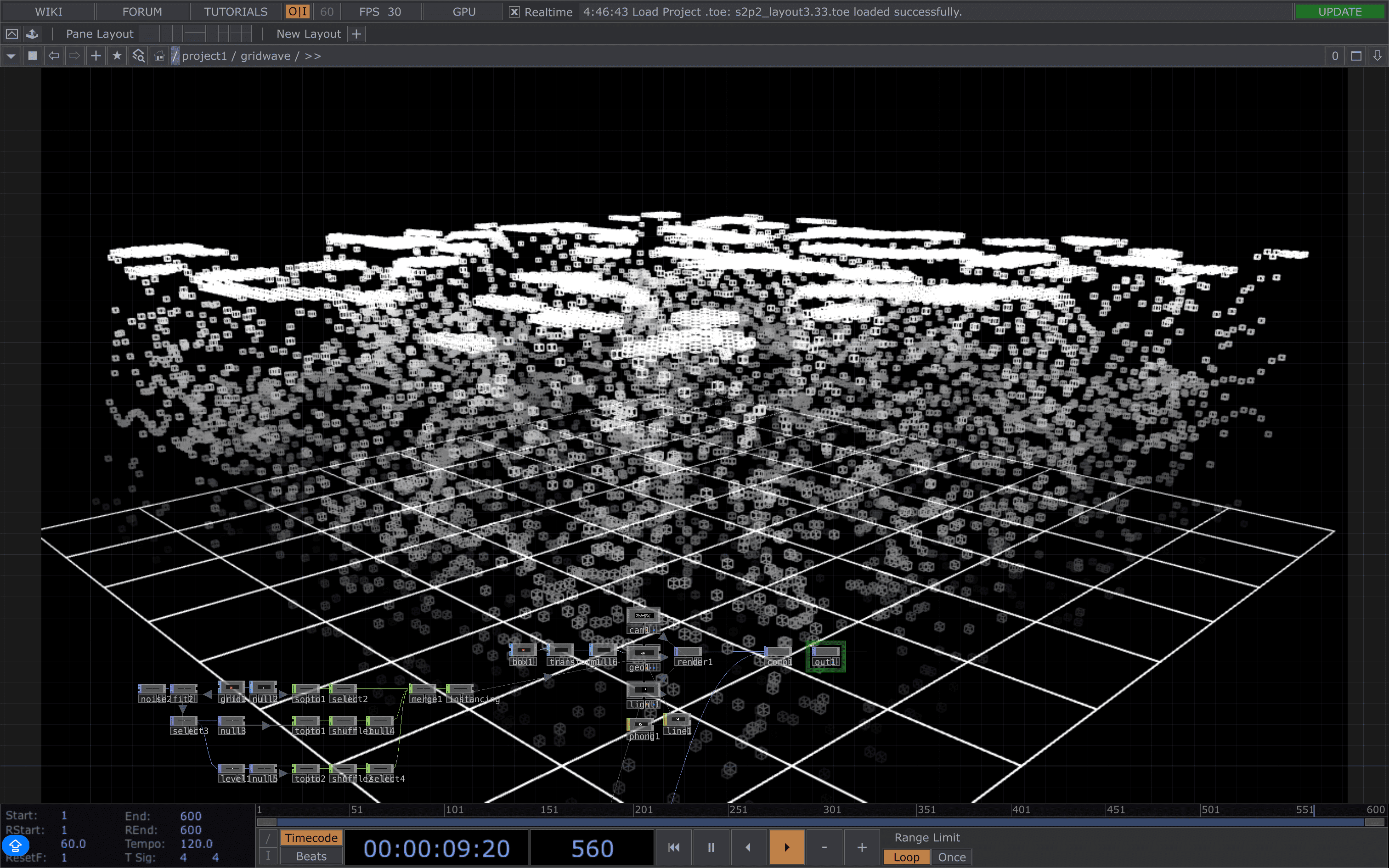
Task: Click the pane down-arrow at far right
Action: click(x=1377, y=56)
